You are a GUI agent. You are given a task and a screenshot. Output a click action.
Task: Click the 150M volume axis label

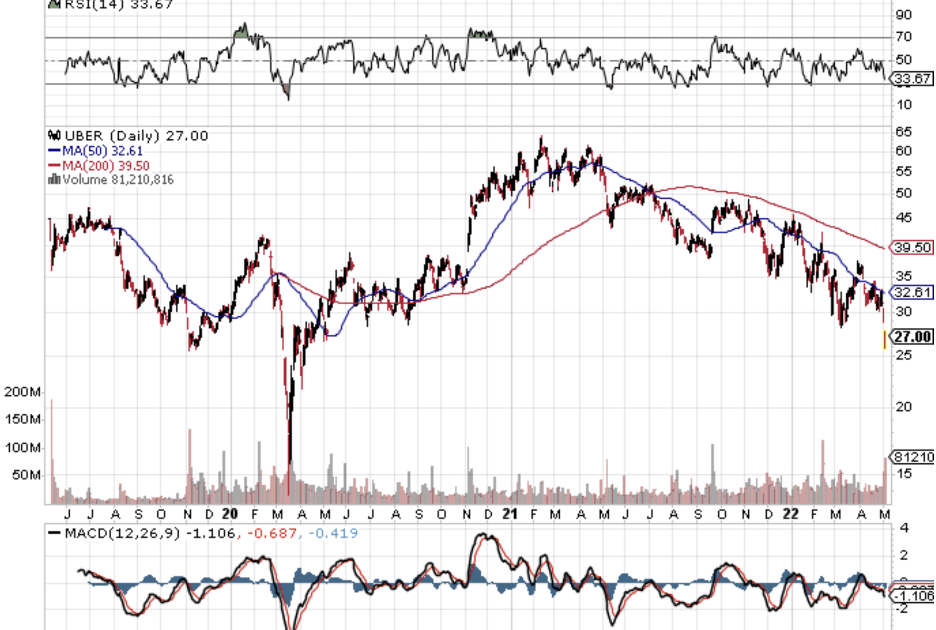point(23,420)
